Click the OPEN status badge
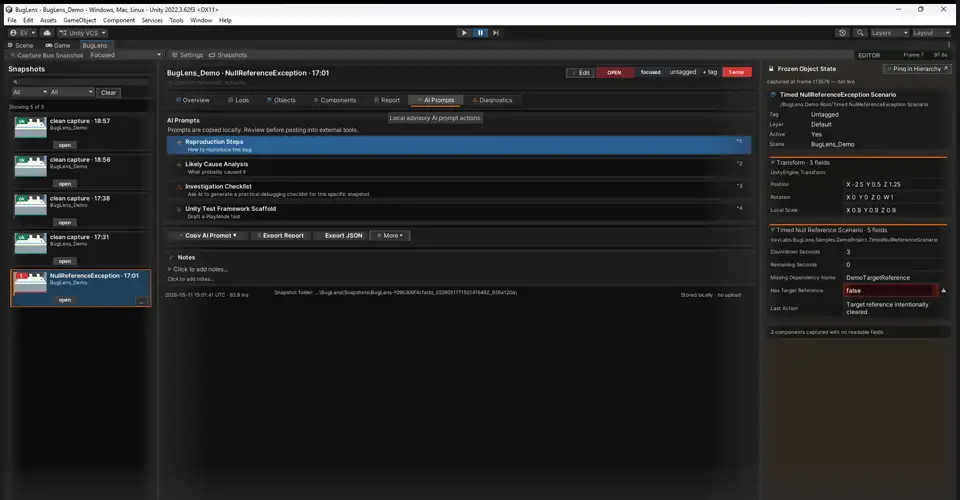The height and width of the screenshot is (500, 960). pyautogui.click(x=614, y=73)
